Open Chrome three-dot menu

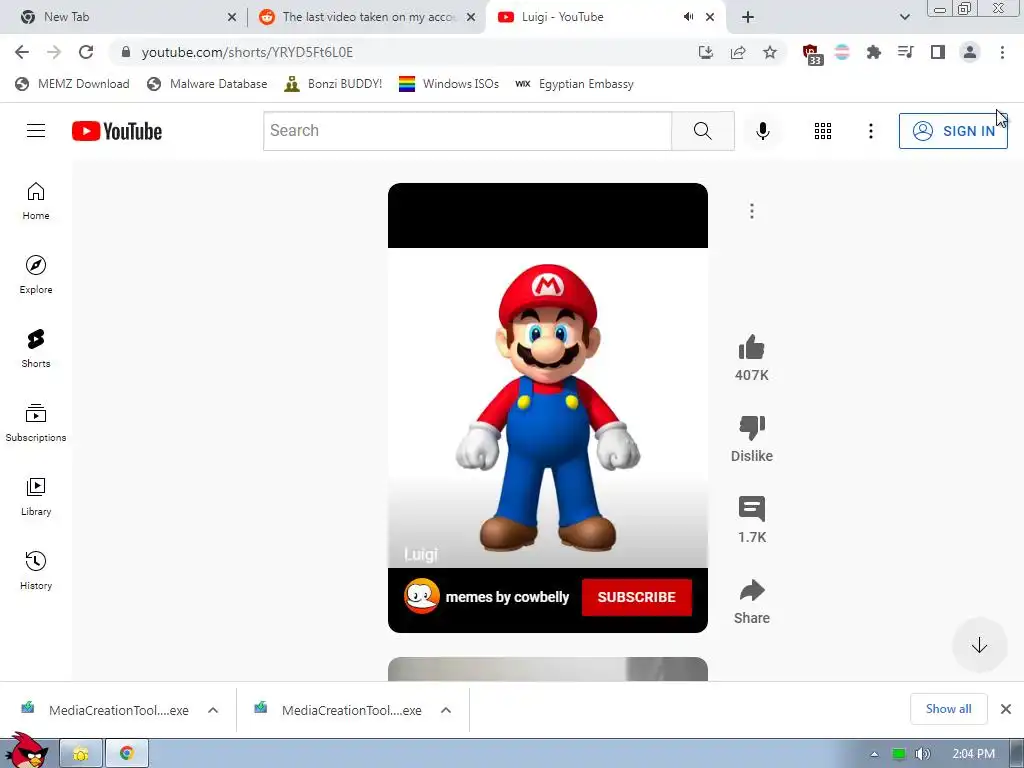[1002, 52]
